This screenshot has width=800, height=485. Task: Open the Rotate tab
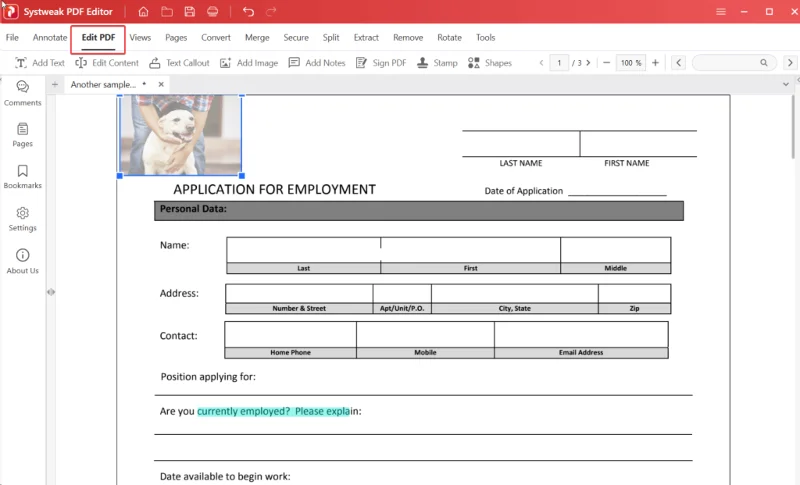tap(449, 37)
